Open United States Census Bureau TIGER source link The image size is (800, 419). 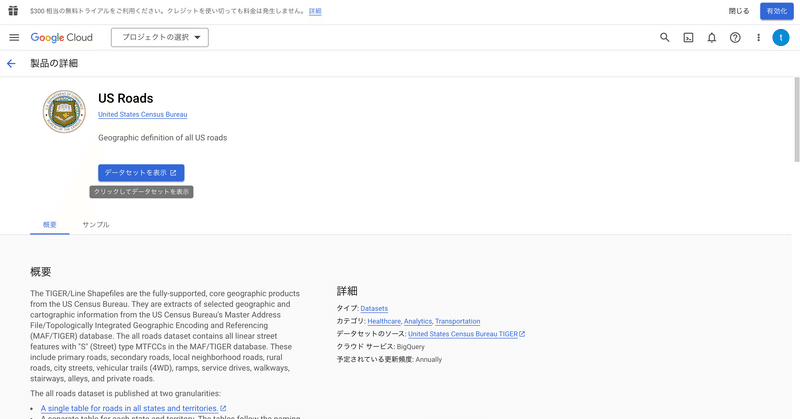tap(463, 334)
